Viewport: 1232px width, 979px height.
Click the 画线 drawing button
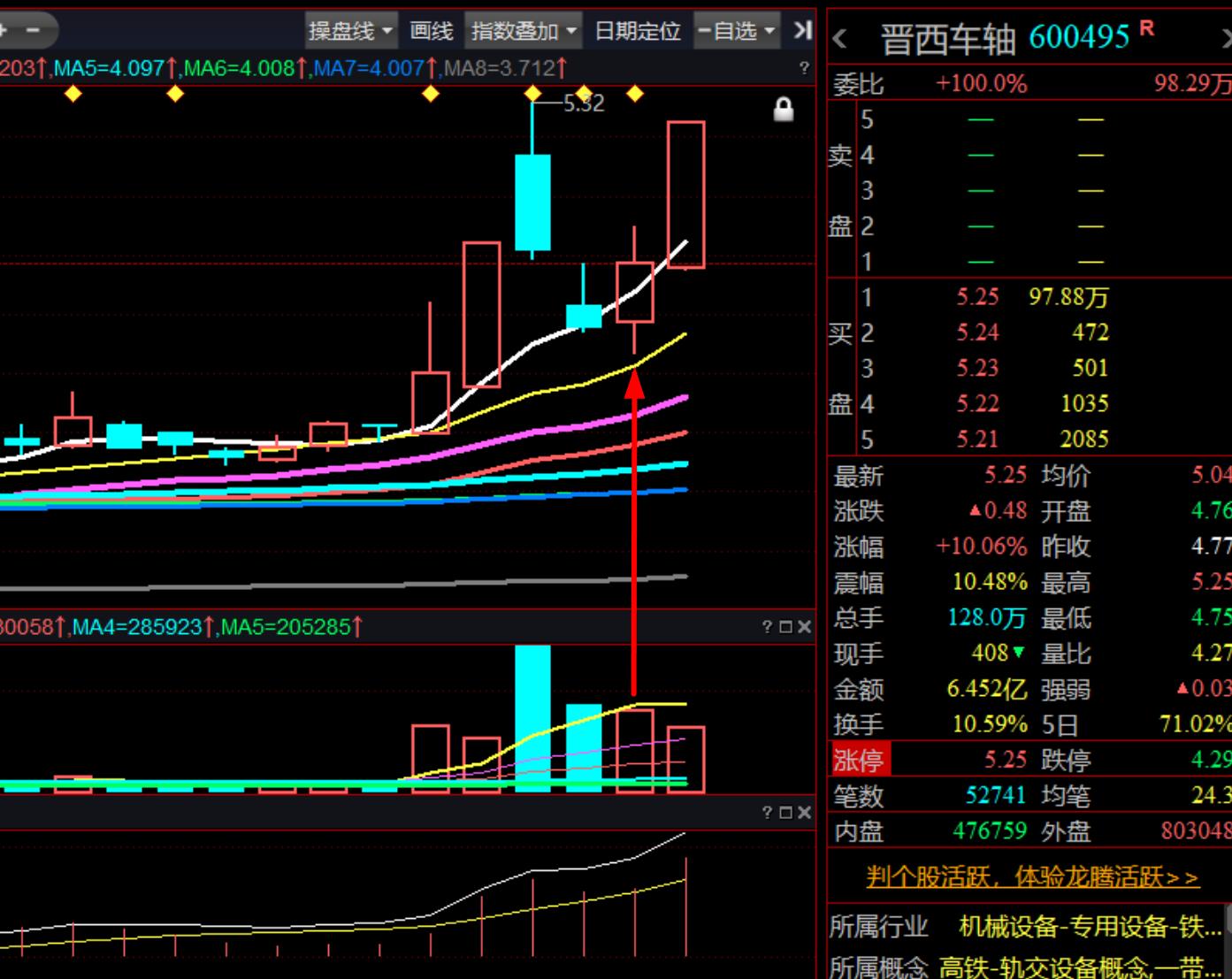[x=432, y=31]
